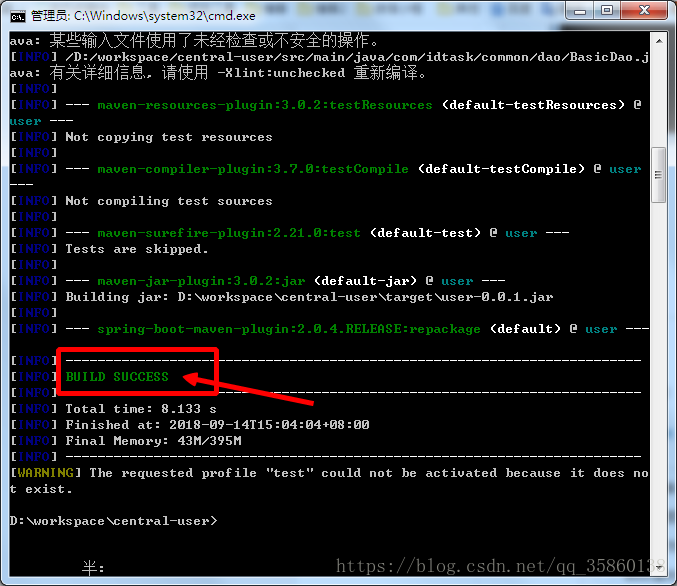The image size is (677, 586).
Task: Close the cmd.exe window
Action: coord(644,10)
